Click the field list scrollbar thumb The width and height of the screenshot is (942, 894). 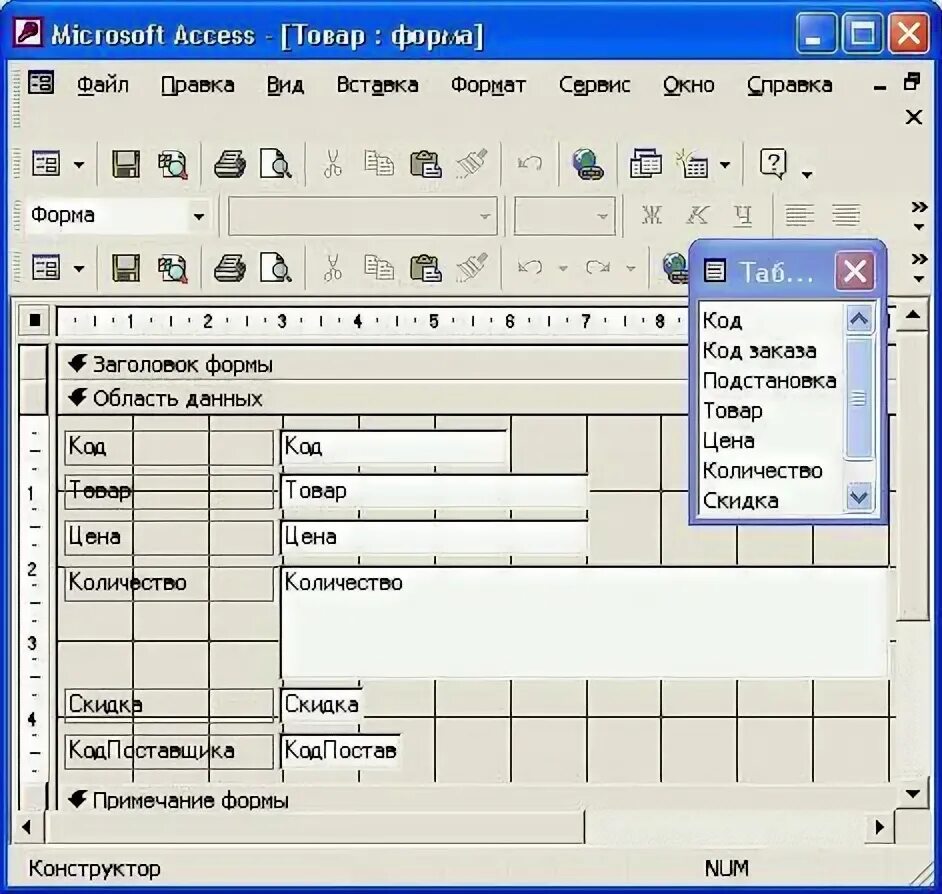click(x=858, y=397)
